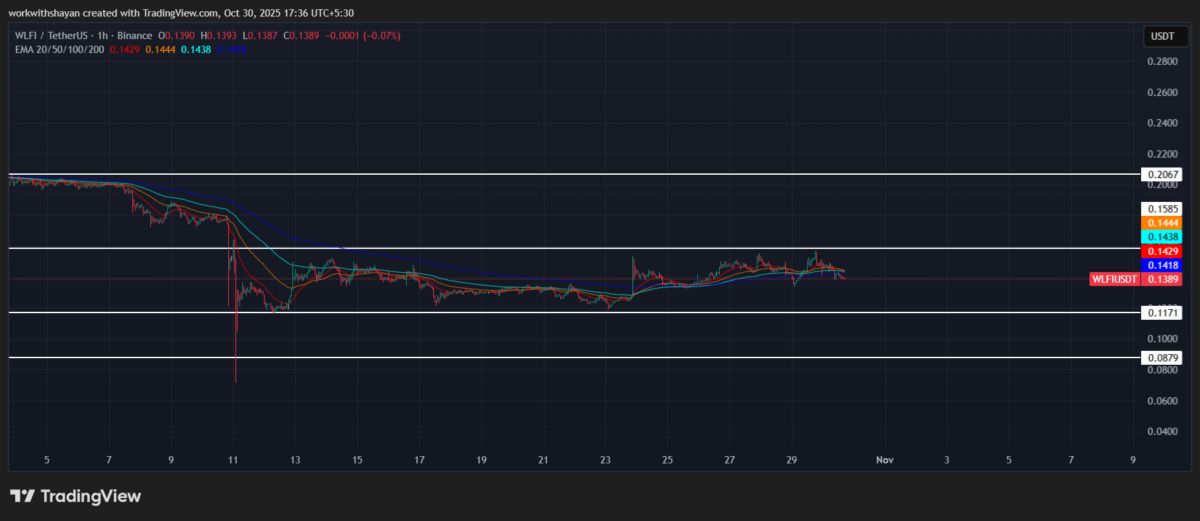The width and height of the screenshot is (1200, 521).
Task: Select the 0.0879 horizontal line label
Action: pos(1162,357)
